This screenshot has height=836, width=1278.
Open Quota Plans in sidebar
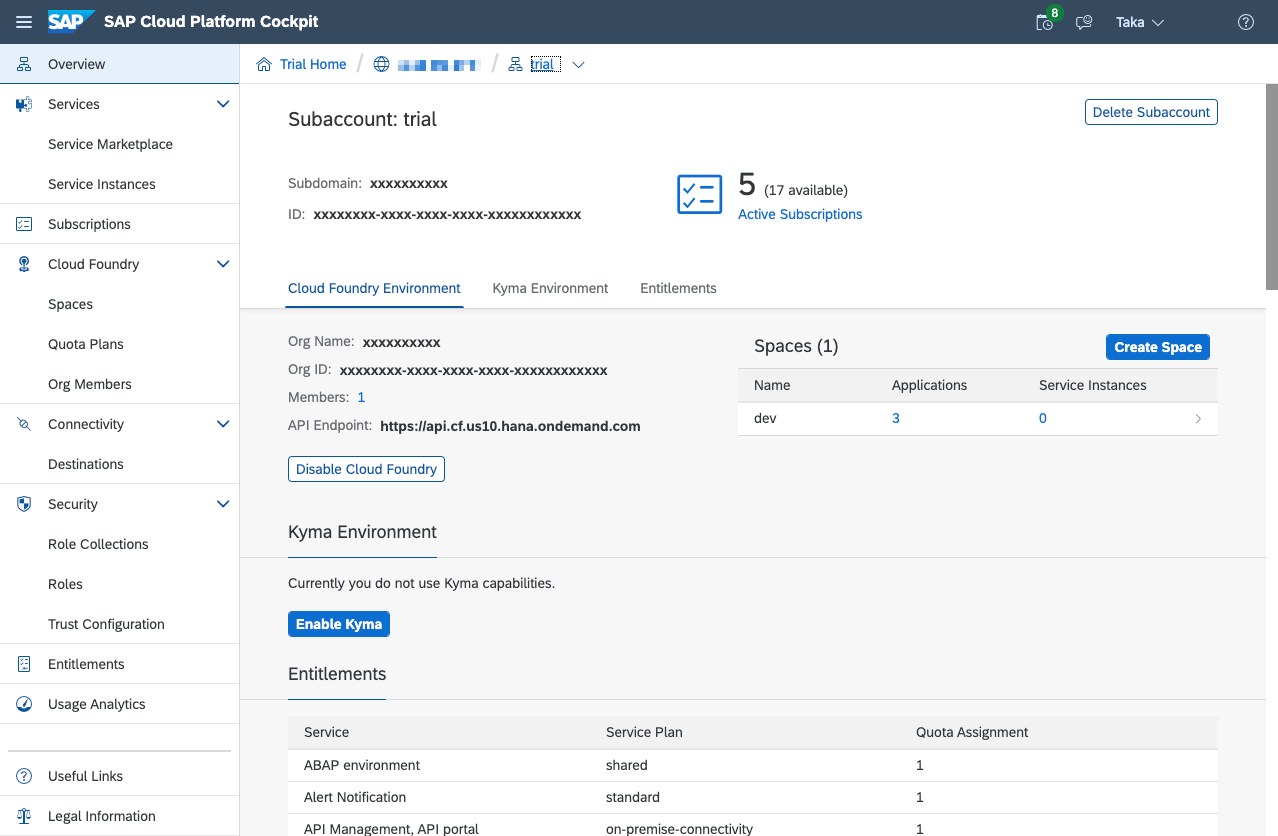click(86, 344)
